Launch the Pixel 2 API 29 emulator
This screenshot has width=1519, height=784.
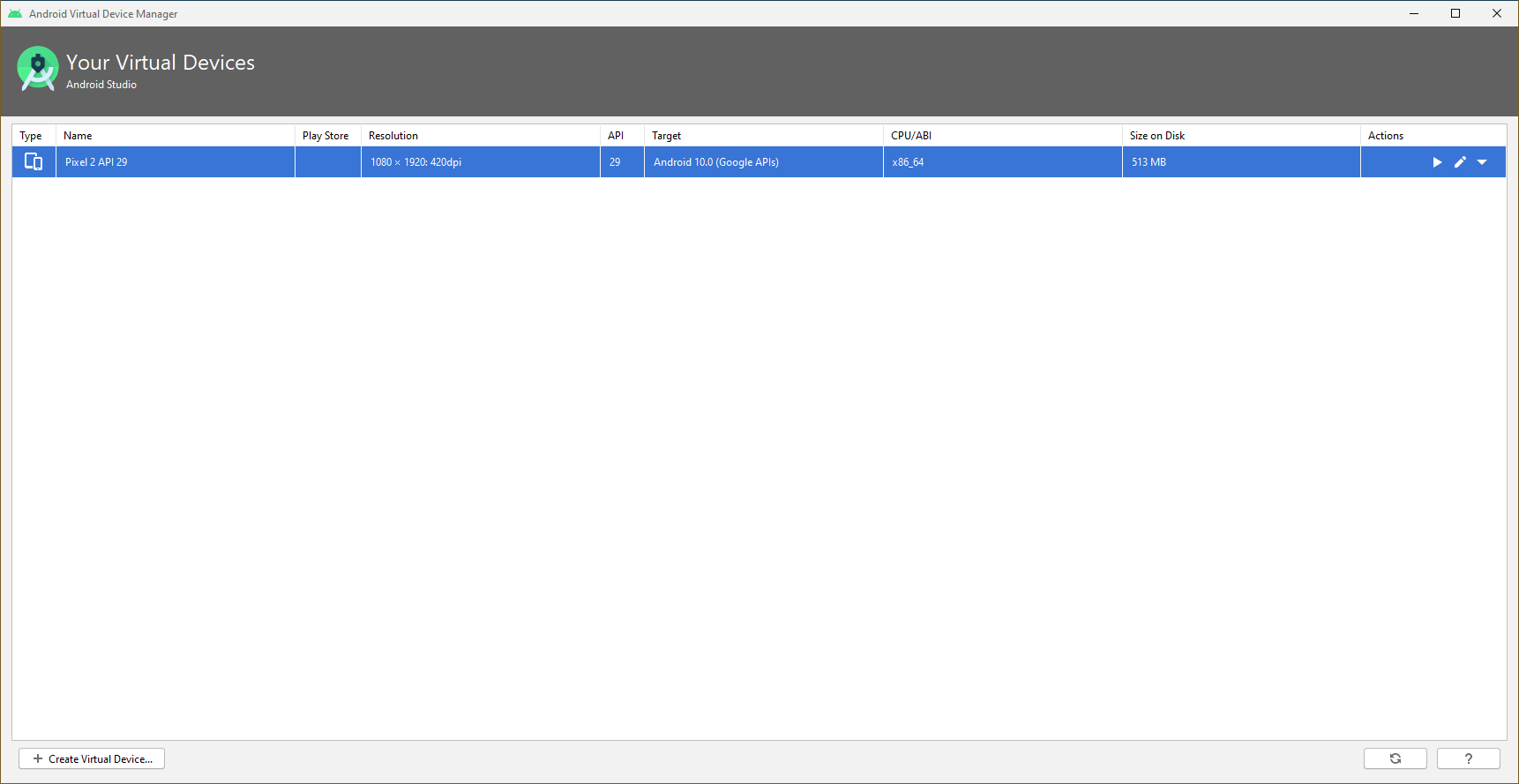pyautogui.click(x=1437, y=162)
